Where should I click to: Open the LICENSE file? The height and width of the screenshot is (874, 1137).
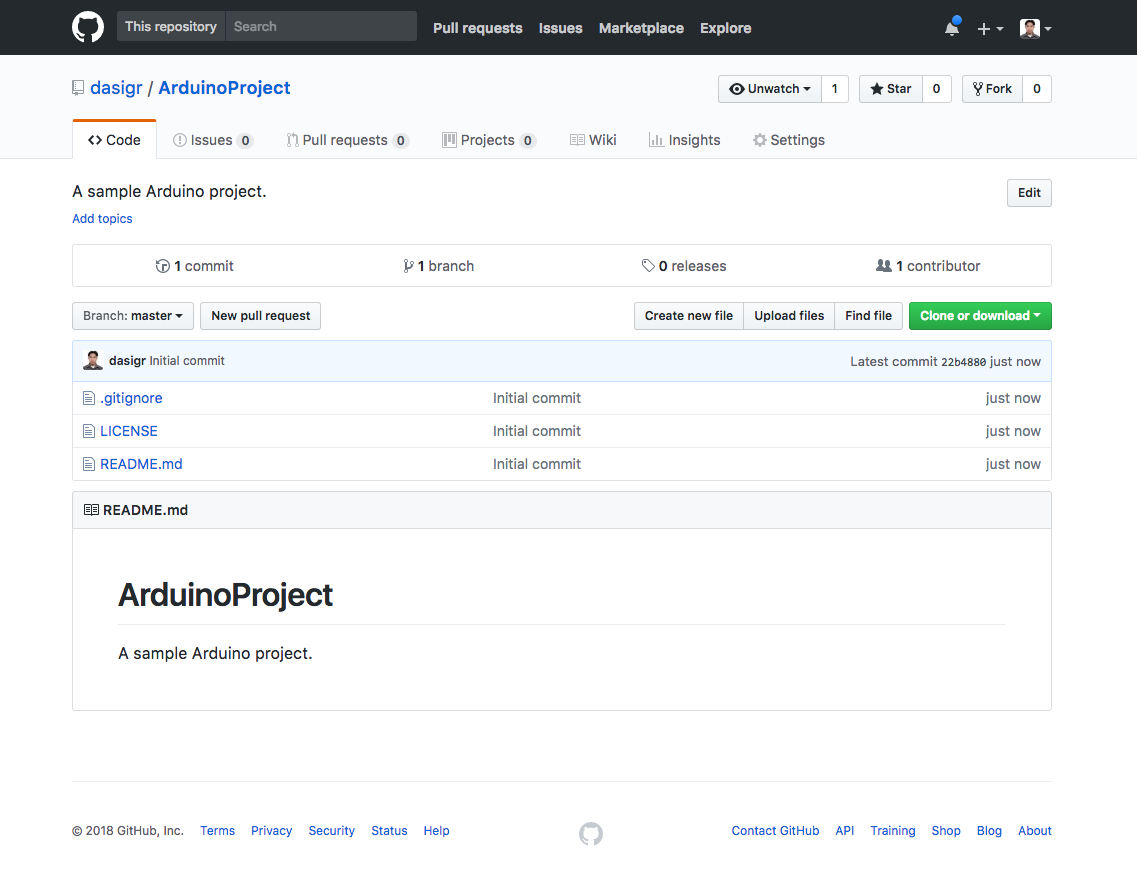128,431
